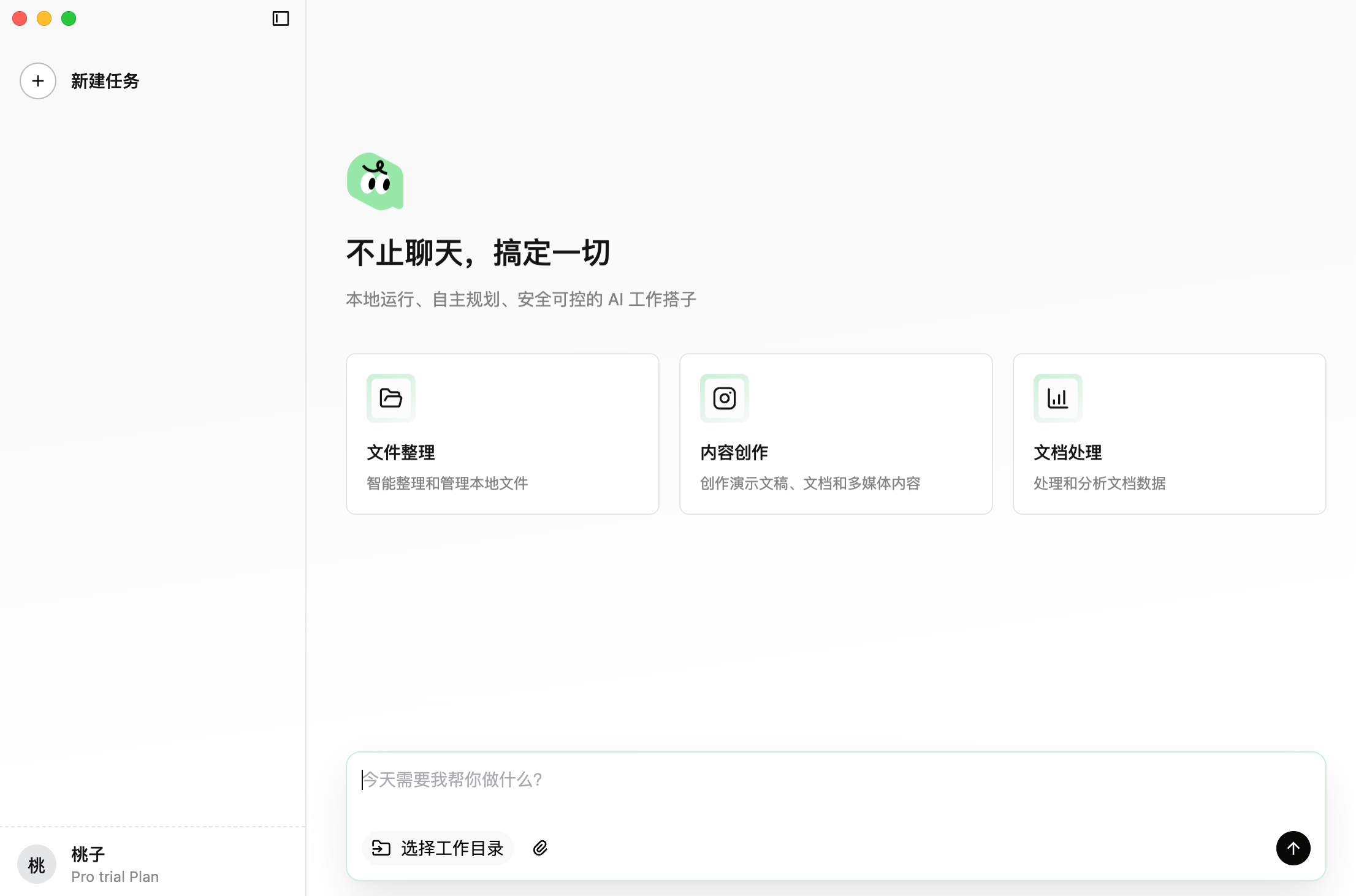1356x896 pixels.
Task: Select the 文档处理 chart icon
Action: 1057,398
